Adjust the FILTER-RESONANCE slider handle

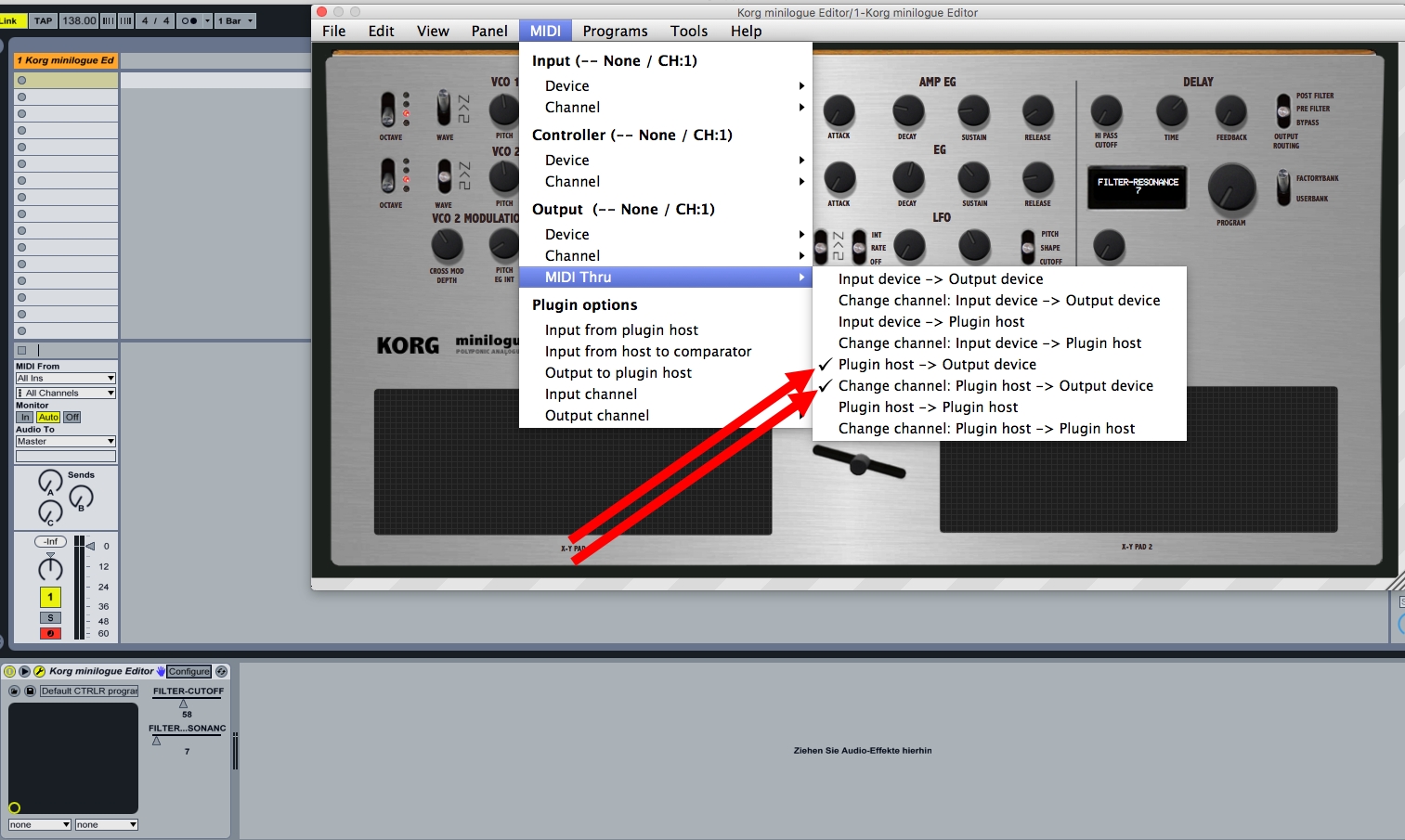coord(157,741)
